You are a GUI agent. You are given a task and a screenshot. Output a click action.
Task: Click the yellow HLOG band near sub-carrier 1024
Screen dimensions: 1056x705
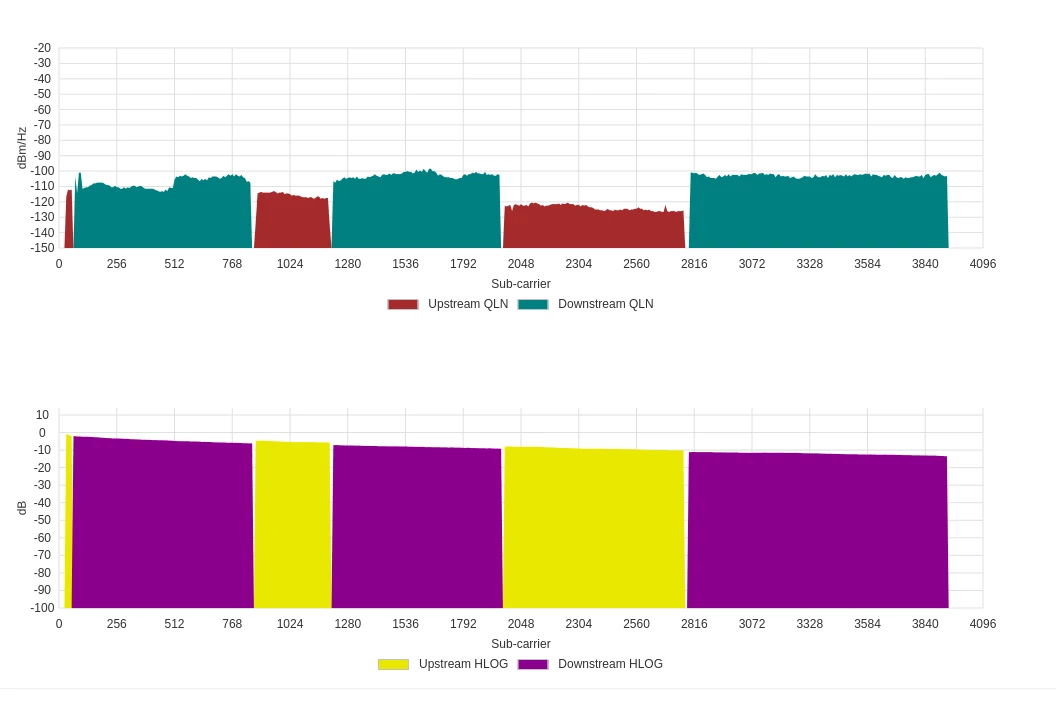[292, 525]
